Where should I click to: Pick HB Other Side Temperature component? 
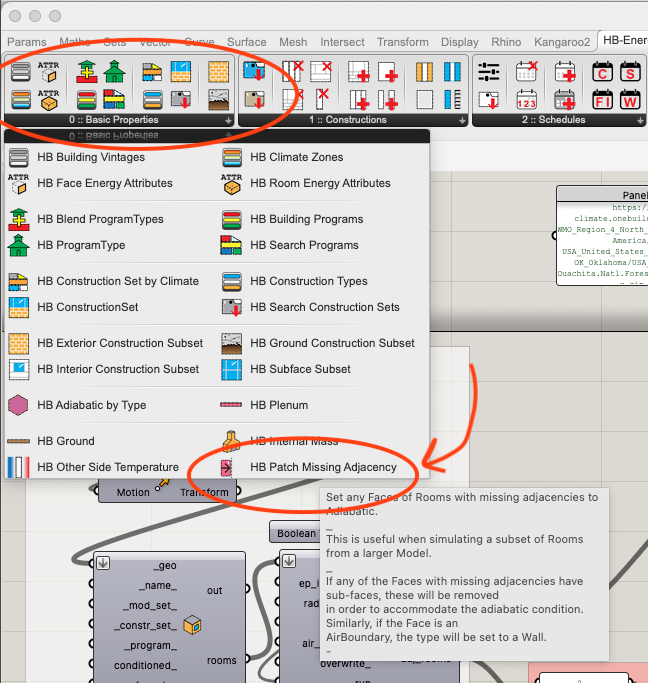107,467
